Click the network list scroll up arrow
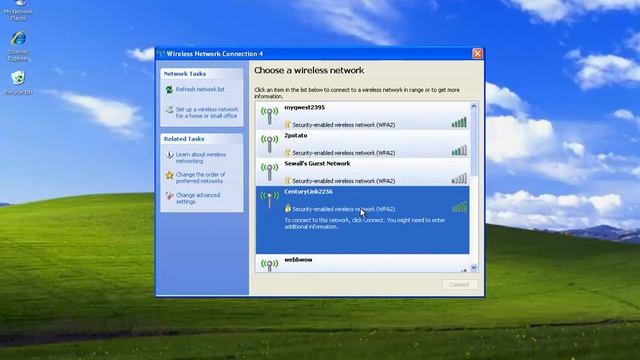640x360 pixels. coord(473,106)
